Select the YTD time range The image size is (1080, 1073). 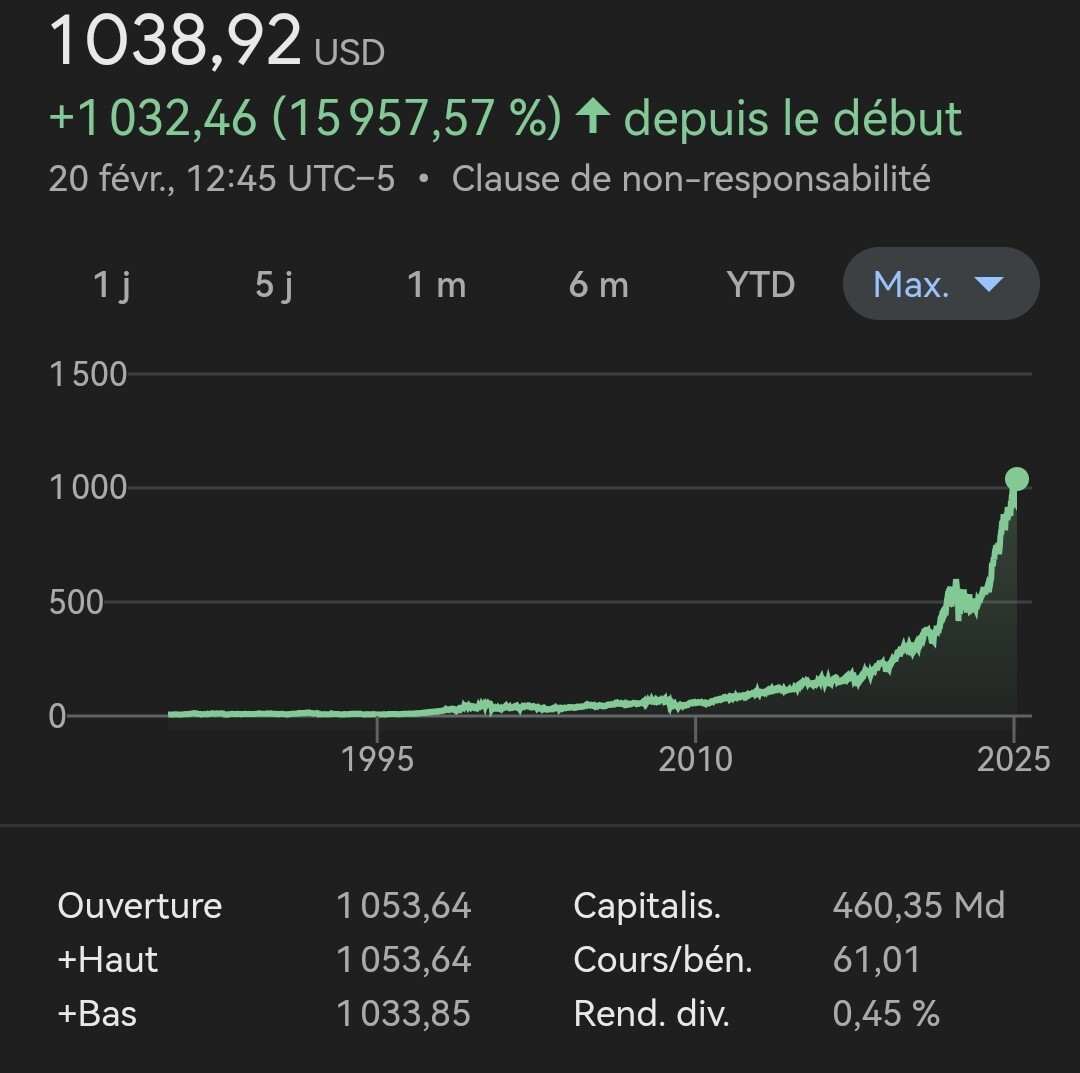(x=761, y=284)
